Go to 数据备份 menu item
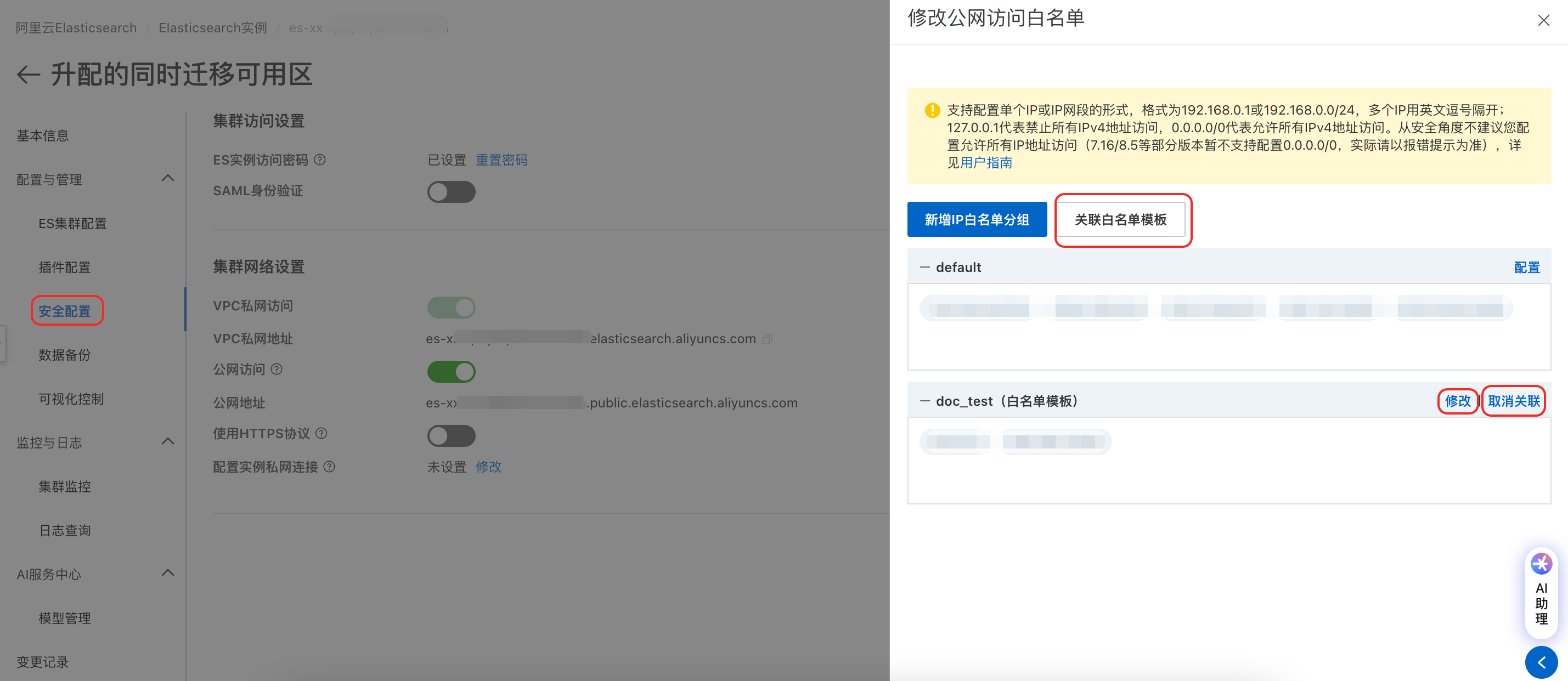 (65, 355)
